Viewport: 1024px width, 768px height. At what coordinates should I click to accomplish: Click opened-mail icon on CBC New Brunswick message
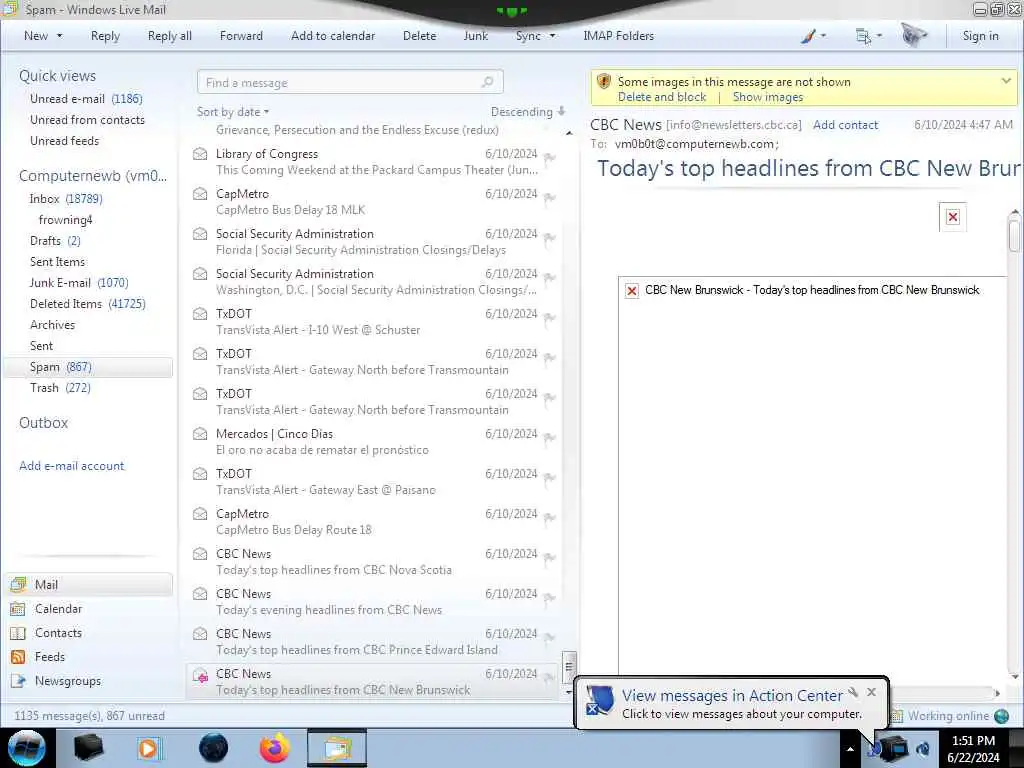[x=200, y=677]
